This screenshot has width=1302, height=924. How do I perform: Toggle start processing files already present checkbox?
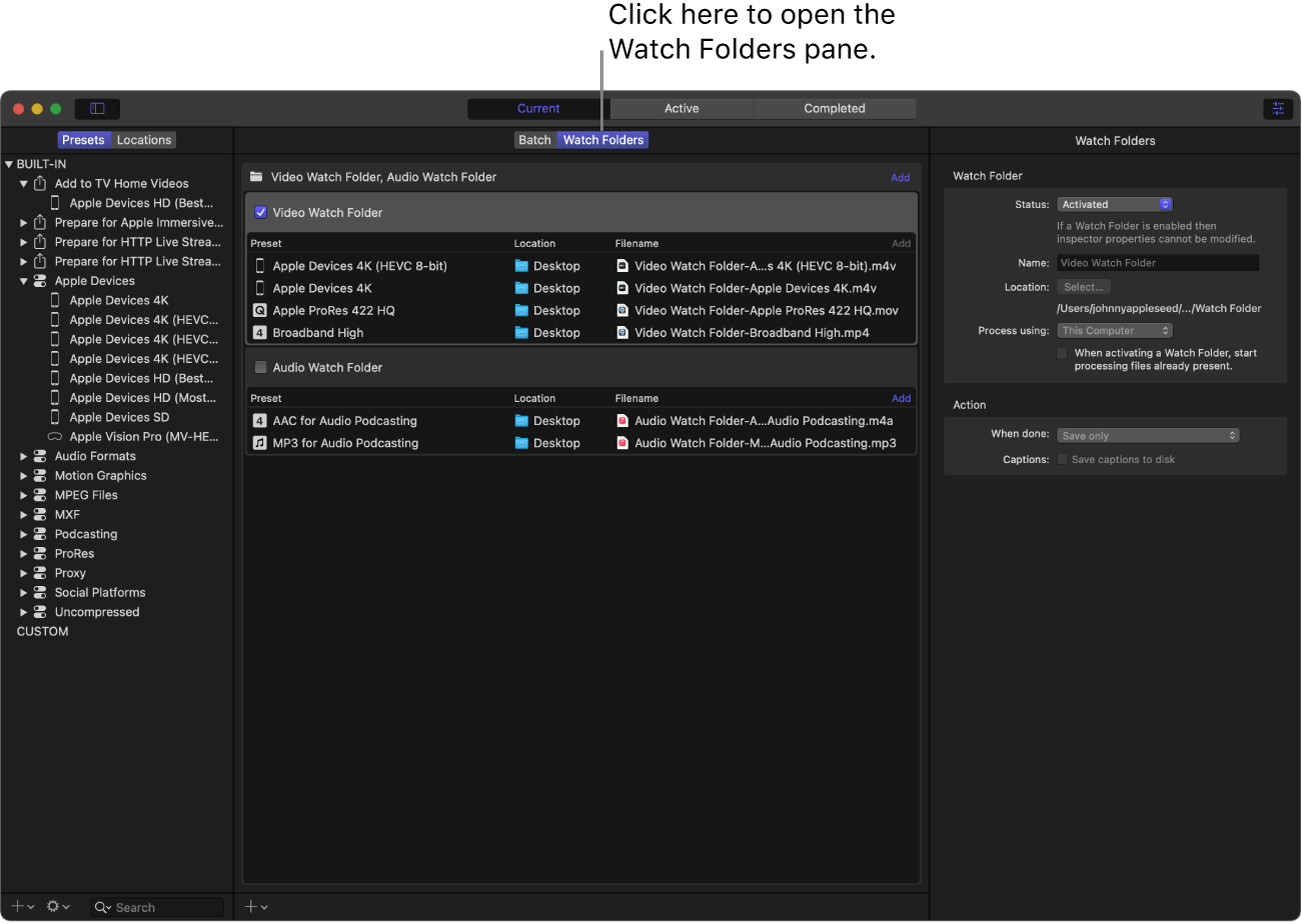(1062, 353)
